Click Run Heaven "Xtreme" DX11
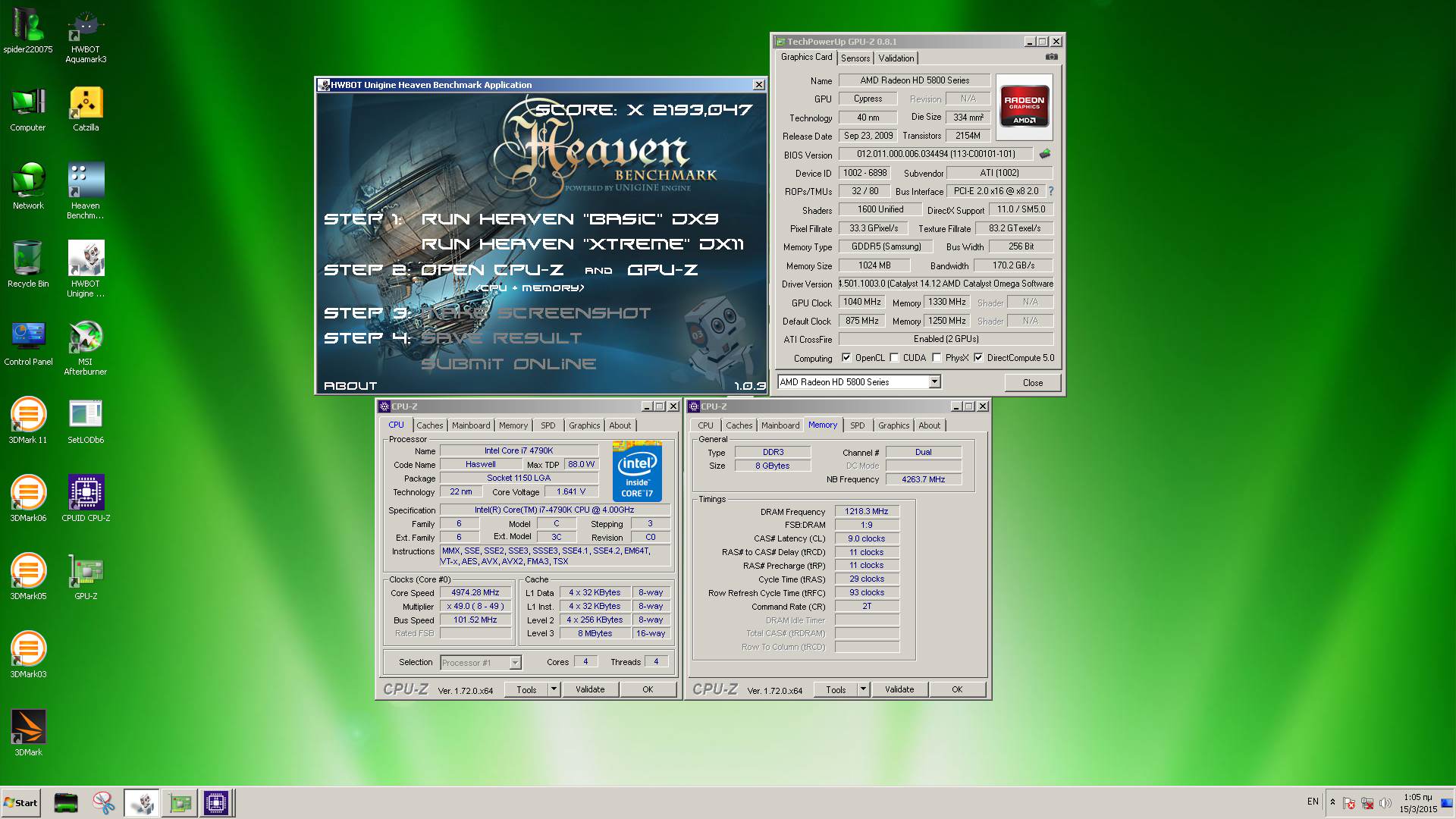Screen dimensions: 1456x819 [x=582, y=244]
